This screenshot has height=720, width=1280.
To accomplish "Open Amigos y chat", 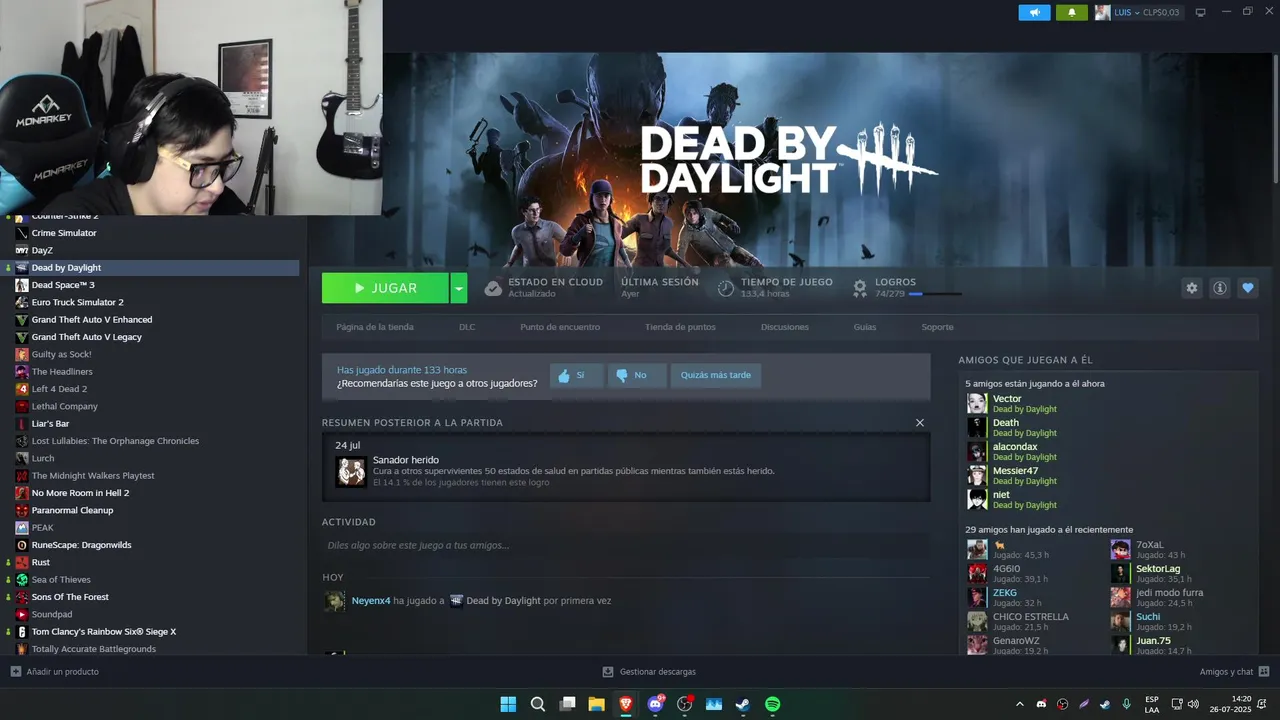I will coord(1234,672).
